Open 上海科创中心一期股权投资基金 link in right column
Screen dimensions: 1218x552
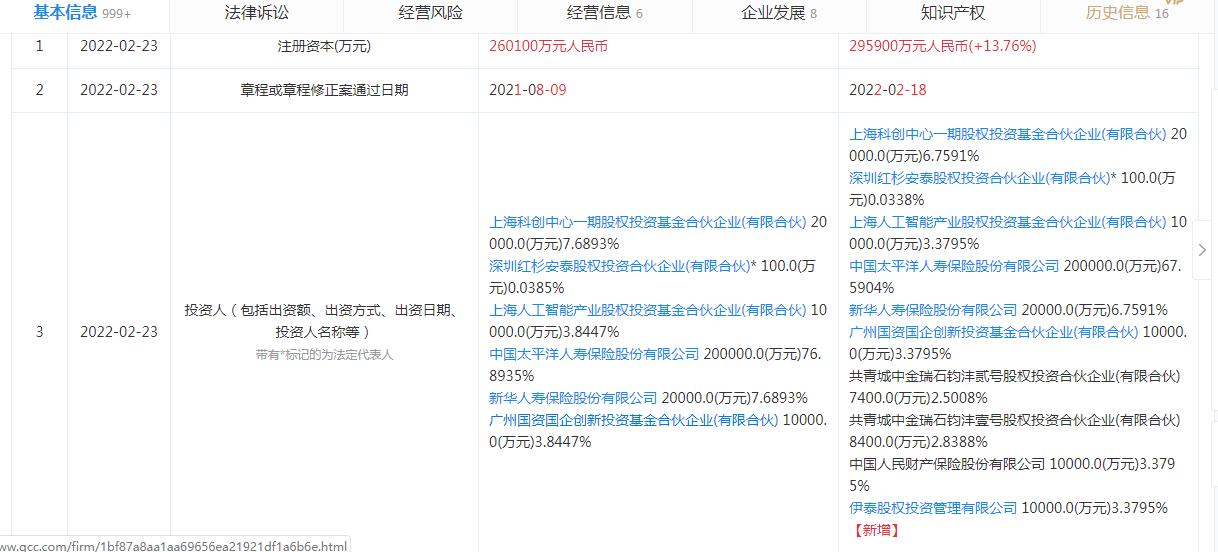[1008, 134]
